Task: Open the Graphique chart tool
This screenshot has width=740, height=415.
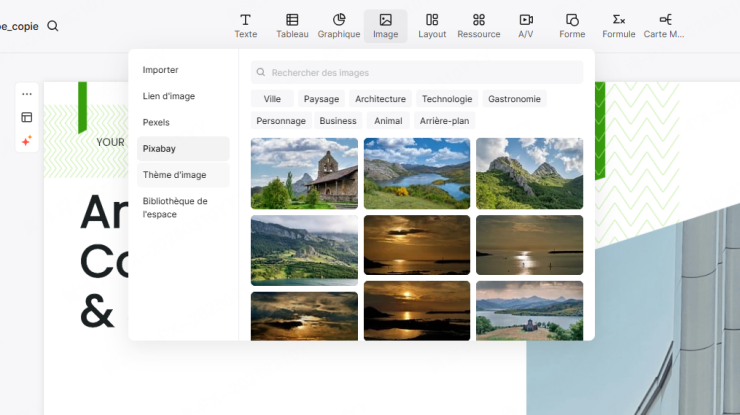Action: coord(339,25)
